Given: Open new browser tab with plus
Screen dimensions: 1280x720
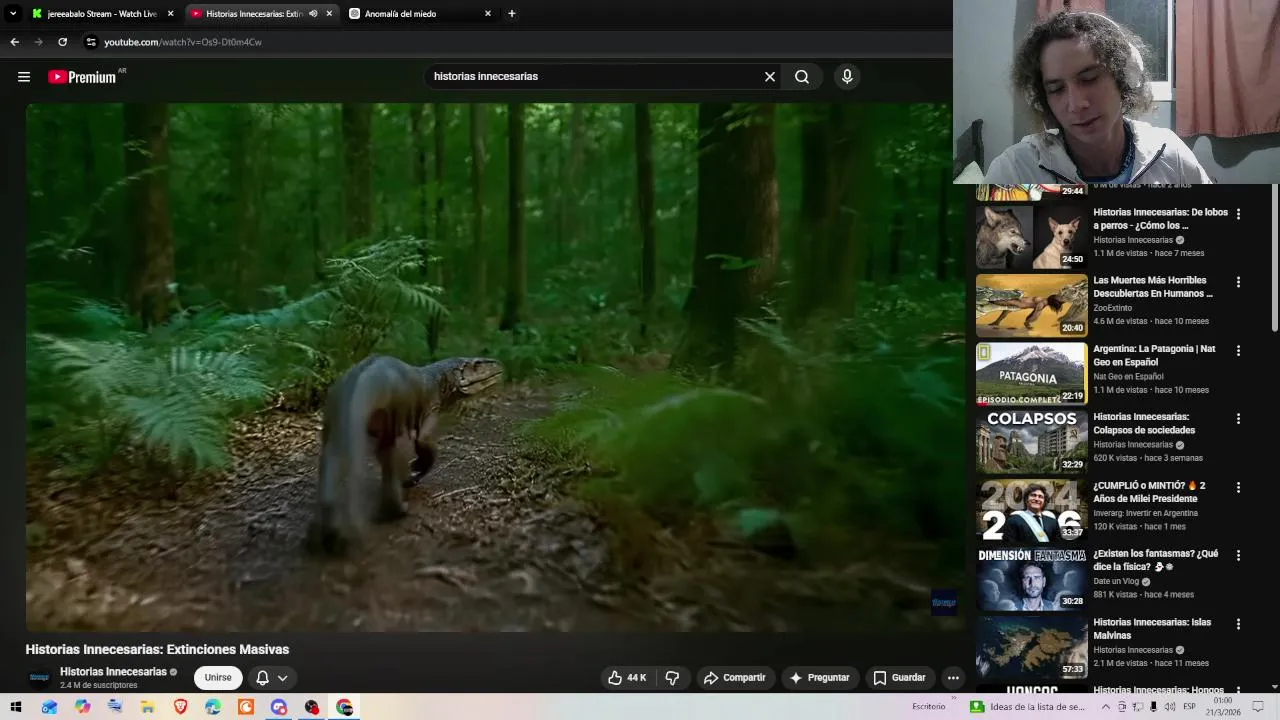Looking at the screenshot, I should pyautogui.click(x=512, y=14).
